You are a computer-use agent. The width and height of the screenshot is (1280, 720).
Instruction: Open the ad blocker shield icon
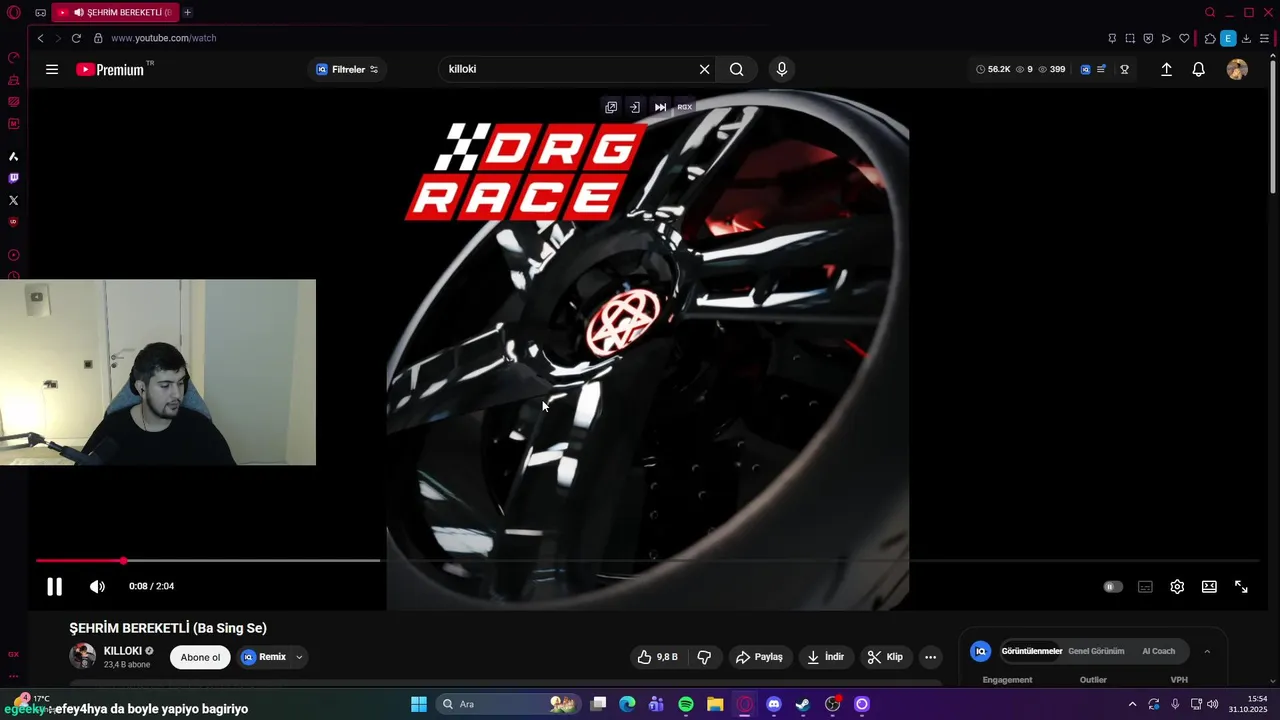(1148, 38)
